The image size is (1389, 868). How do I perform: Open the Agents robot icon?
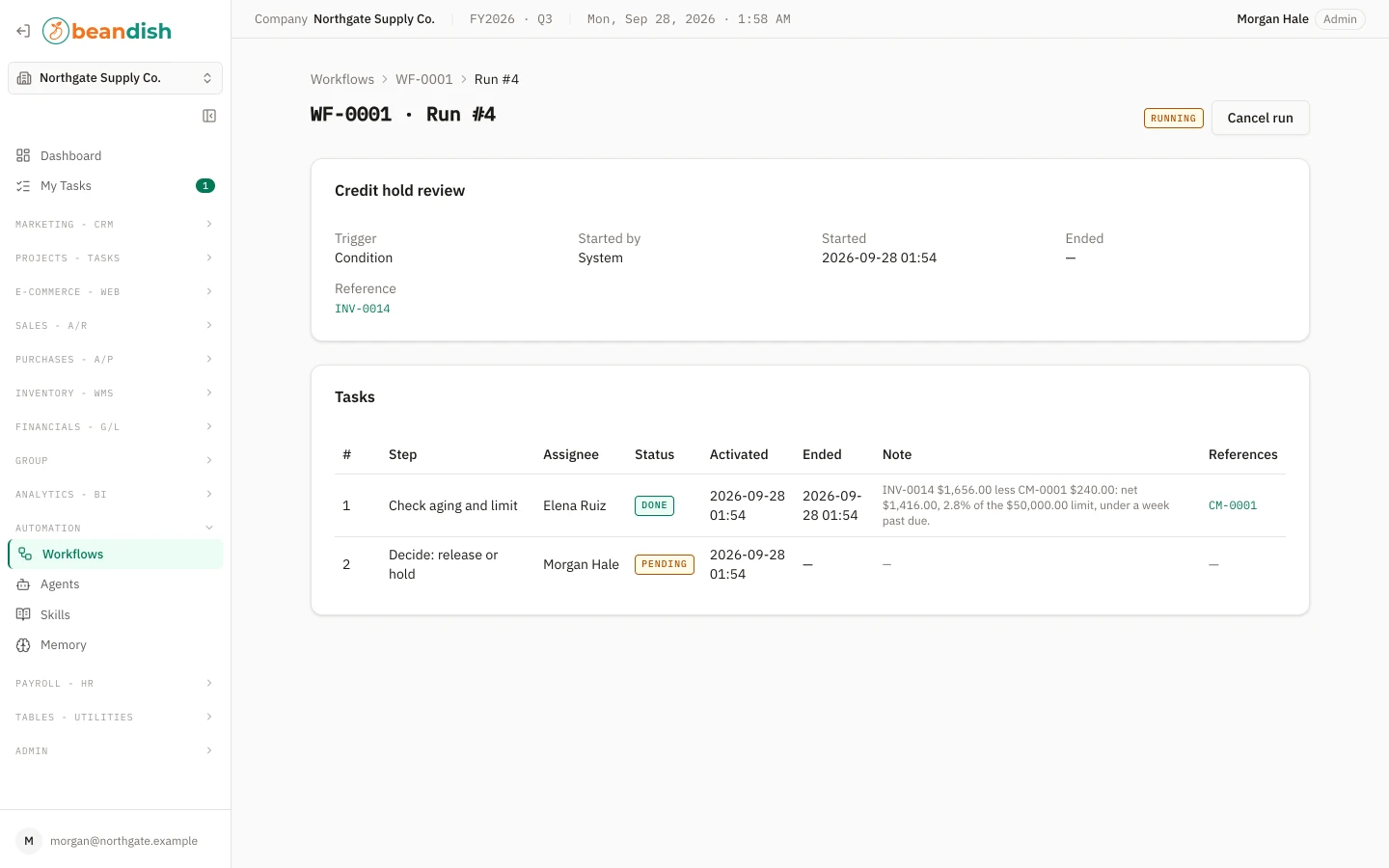click(23, 584)
